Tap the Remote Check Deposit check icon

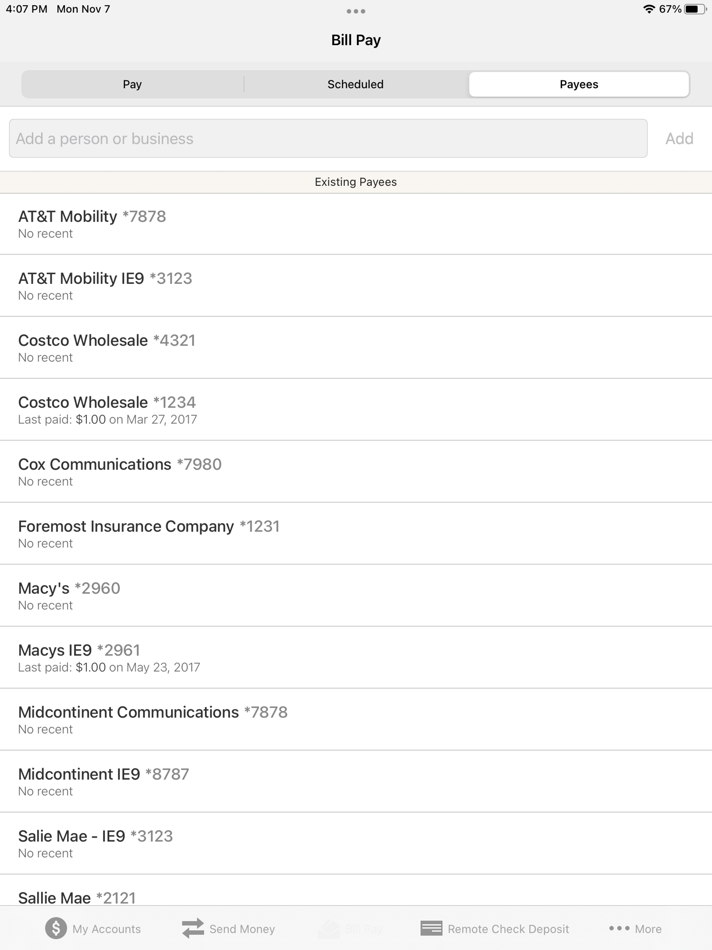pyautogui.click(x=431, y=928)
